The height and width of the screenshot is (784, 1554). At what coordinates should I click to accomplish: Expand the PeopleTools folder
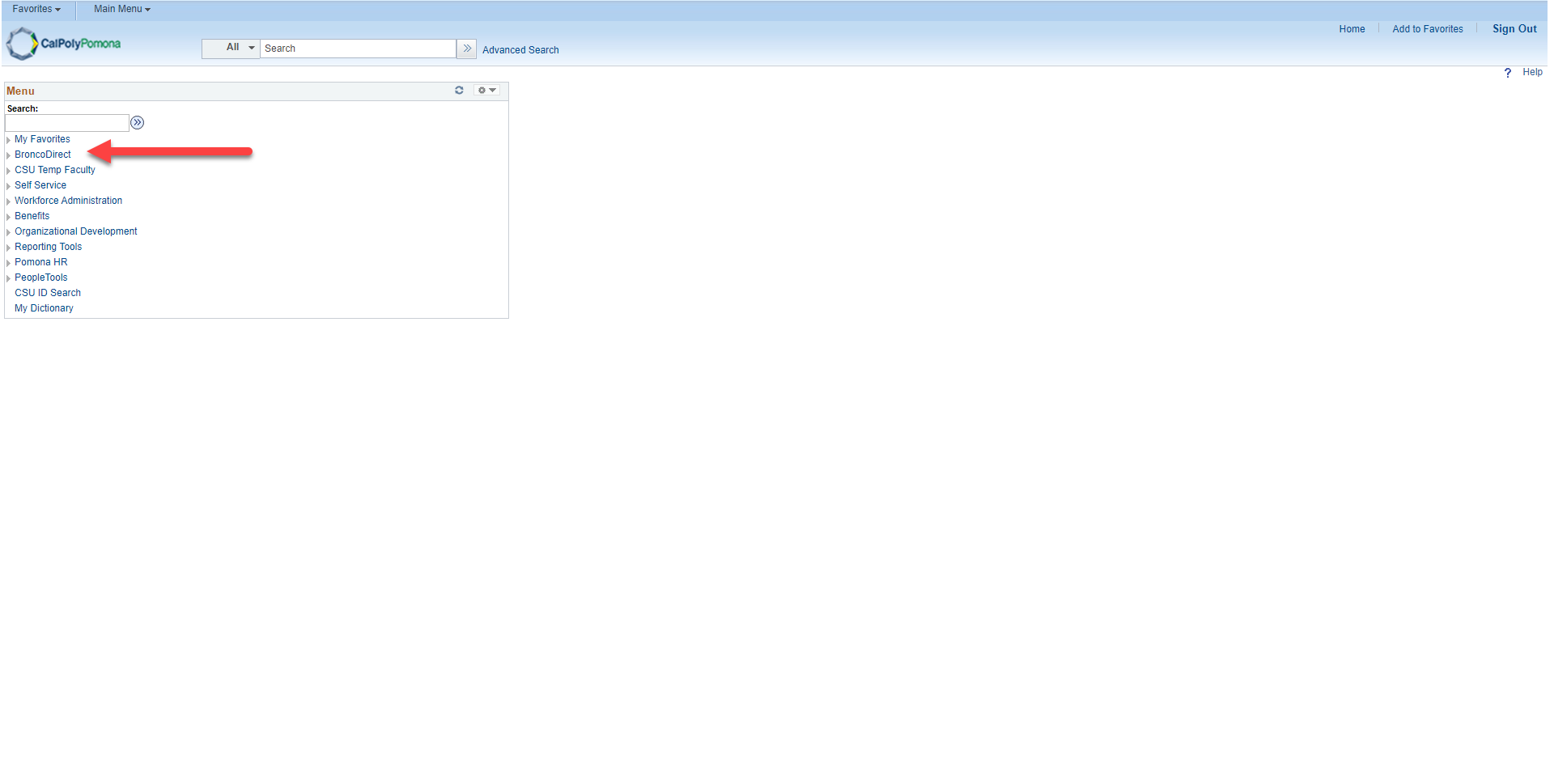coord(40,277)
